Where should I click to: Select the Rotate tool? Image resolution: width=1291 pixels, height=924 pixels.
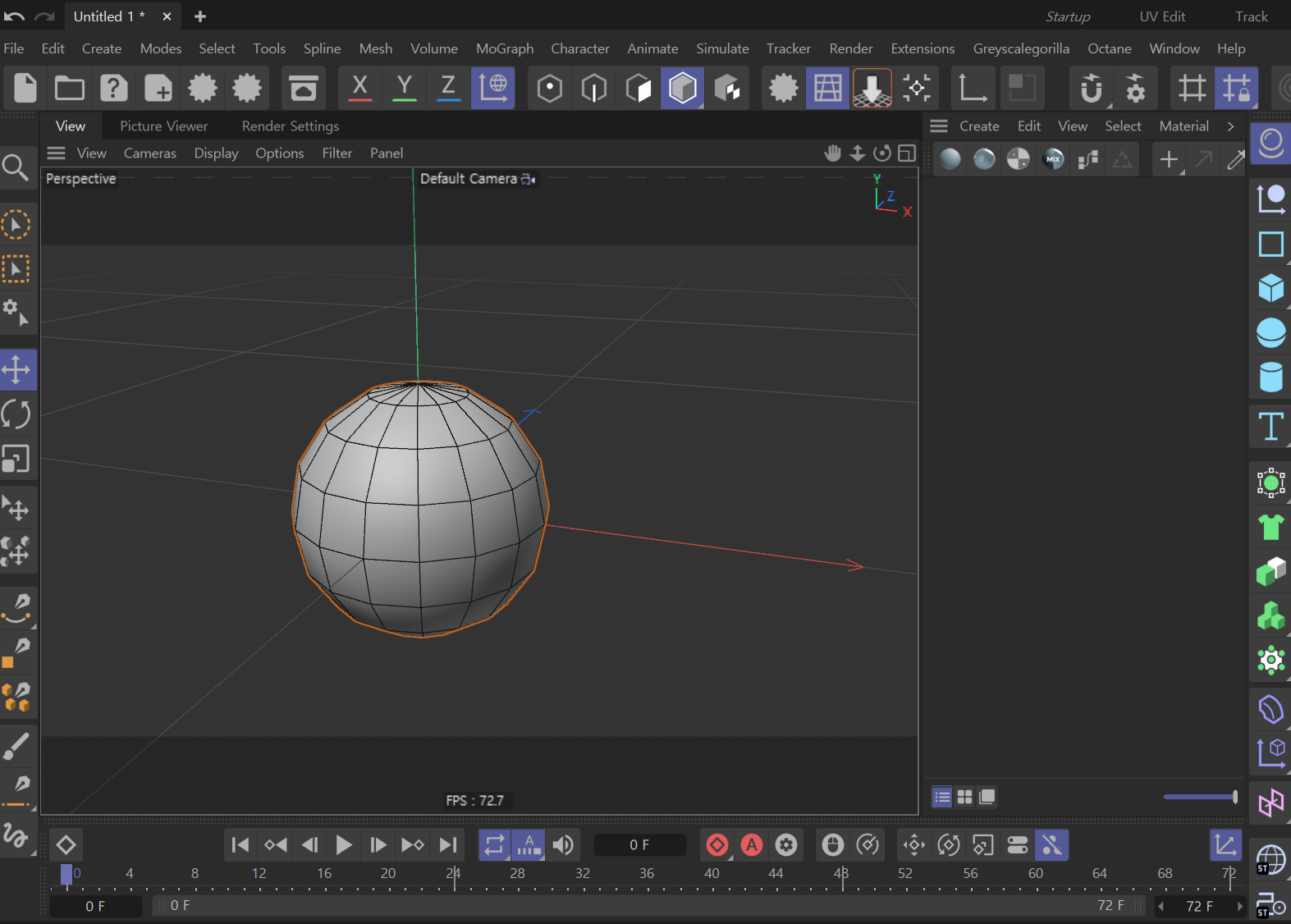click(x=16, y=414)
